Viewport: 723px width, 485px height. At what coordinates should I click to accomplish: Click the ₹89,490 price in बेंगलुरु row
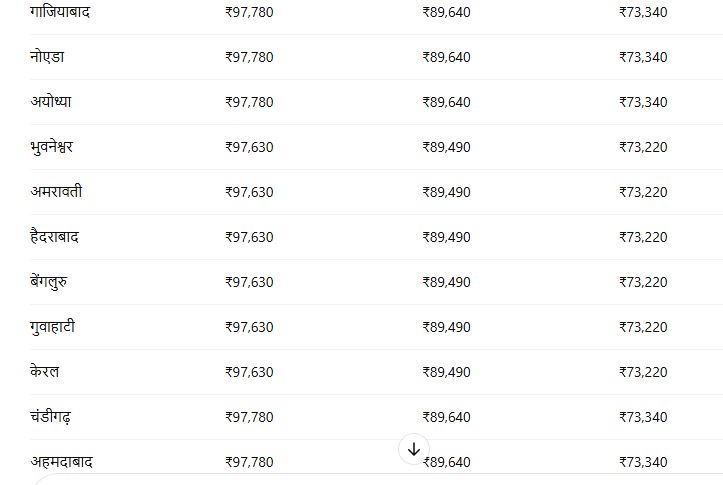446,282
